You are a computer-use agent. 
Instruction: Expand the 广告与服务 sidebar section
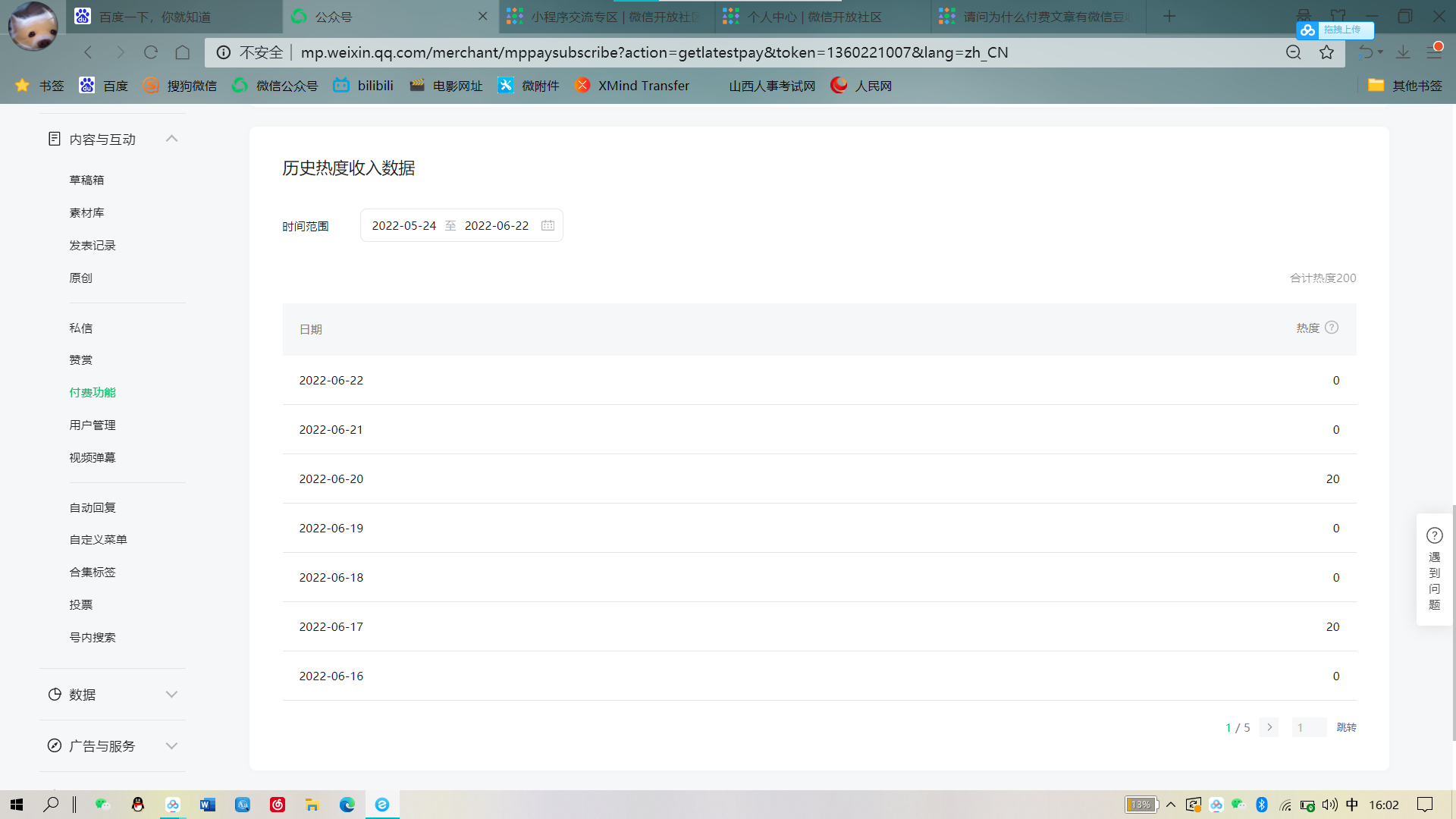(171, 746)
